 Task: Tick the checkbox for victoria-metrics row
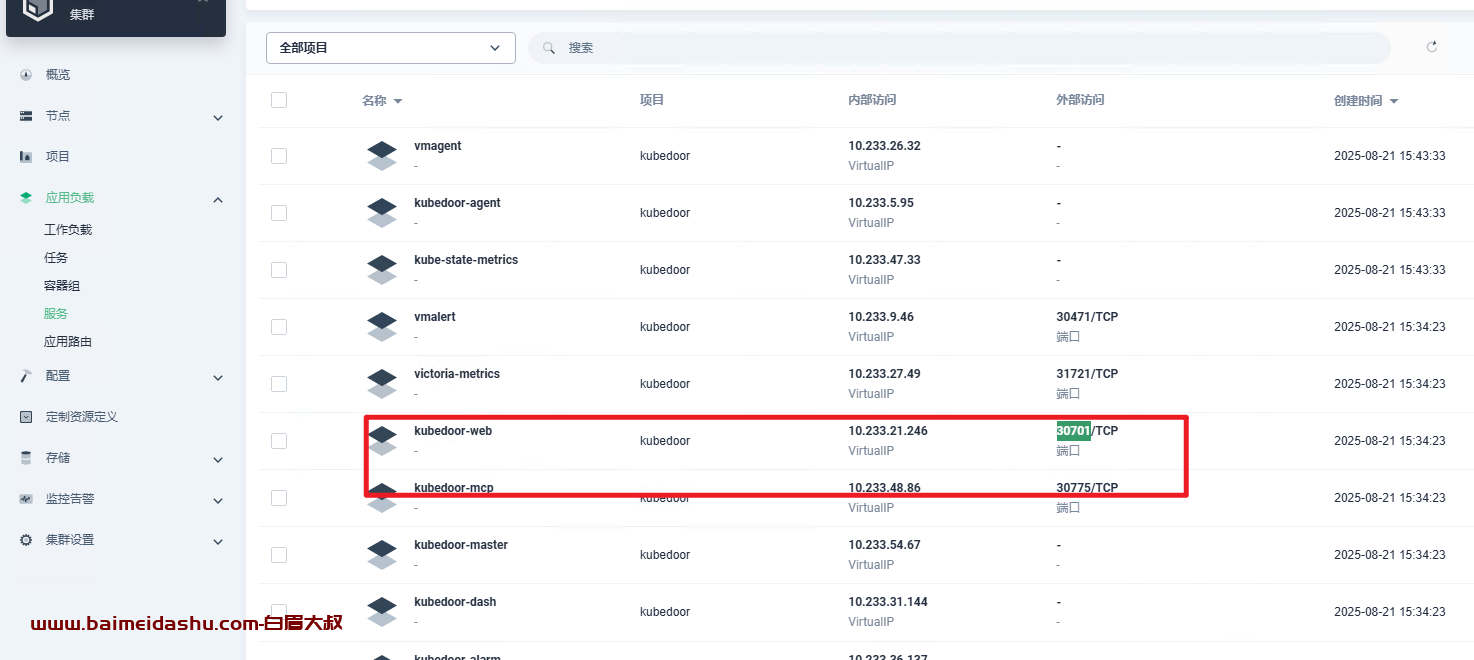[279, 384]
